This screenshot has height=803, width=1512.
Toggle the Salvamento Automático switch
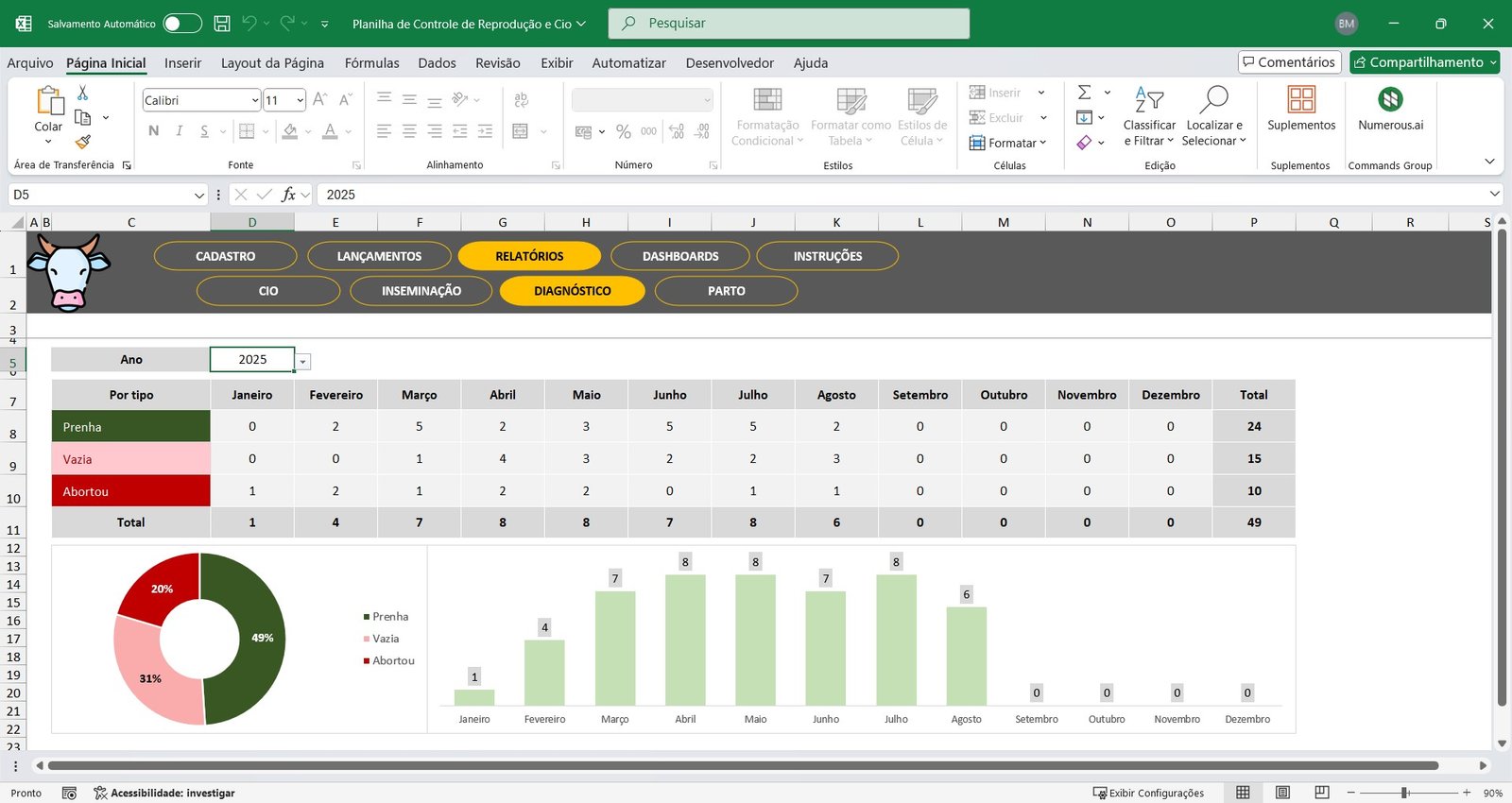click(182, 24)
